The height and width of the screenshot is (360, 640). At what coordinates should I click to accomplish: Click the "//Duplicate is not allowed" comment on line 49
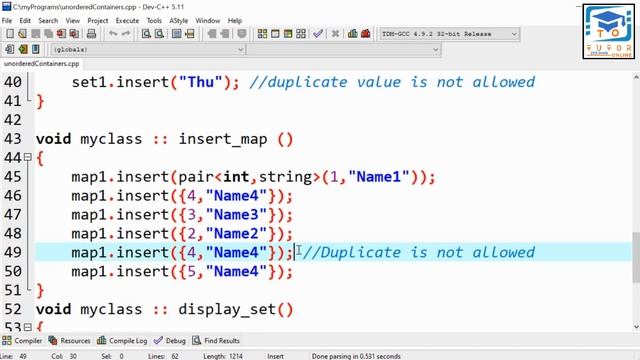coord(419,252)
